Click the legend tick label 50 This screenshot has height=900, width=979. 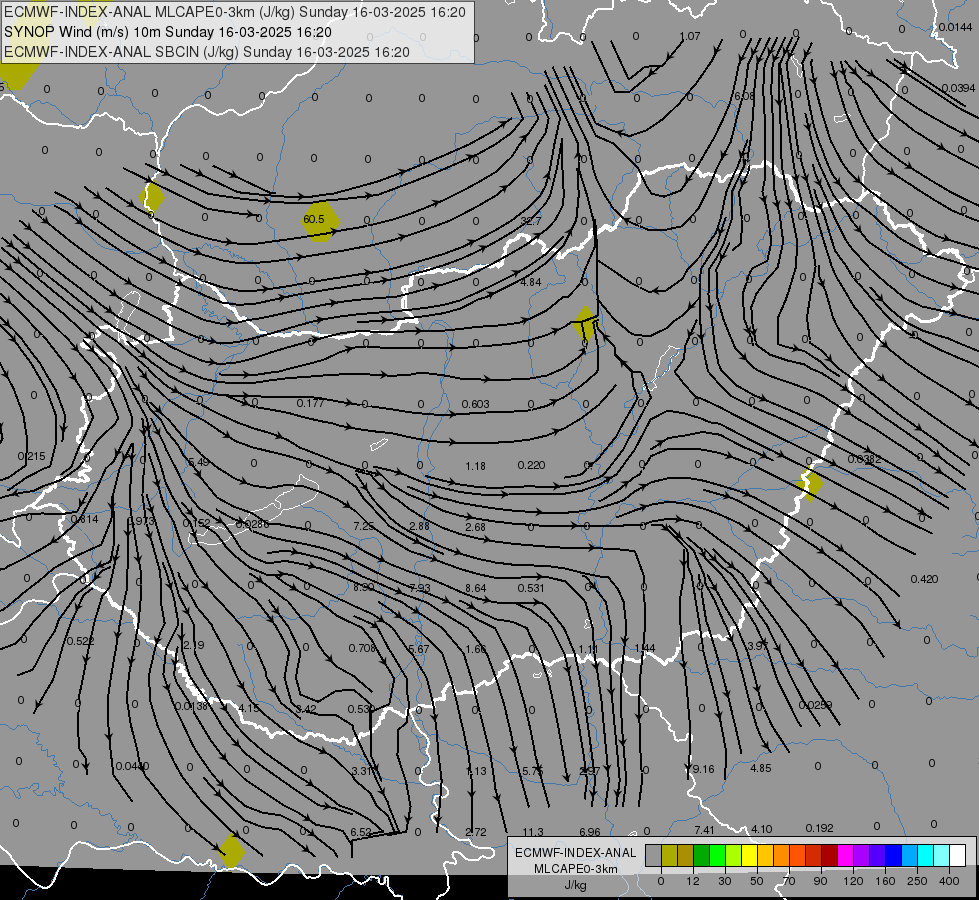[756, 881]
